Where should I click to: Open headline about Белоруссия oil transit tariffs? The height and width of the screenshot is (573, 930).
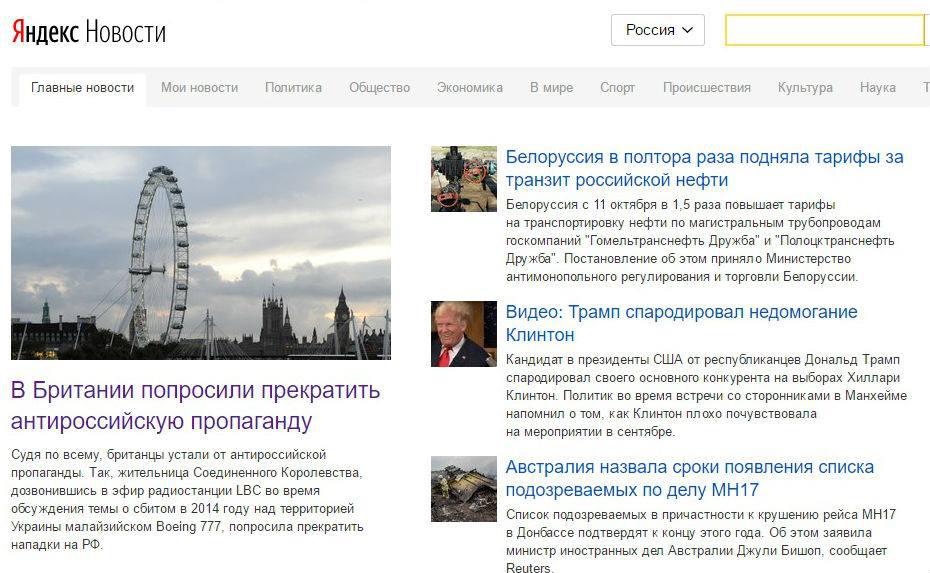[x=705, y=168]
